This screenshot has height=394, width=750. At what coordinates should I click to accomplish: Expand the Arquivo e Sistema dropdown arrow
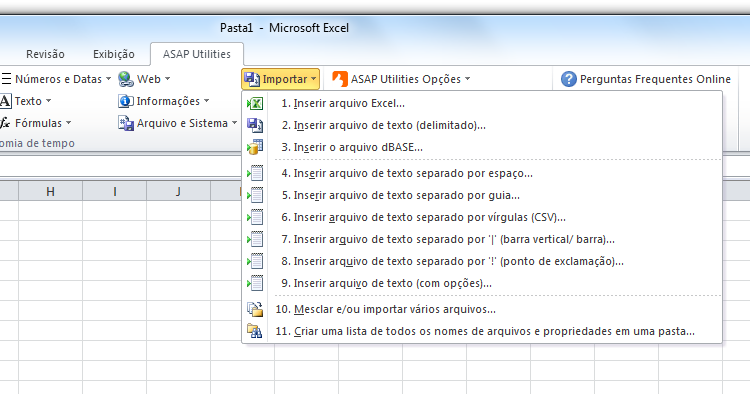(234, 123)
